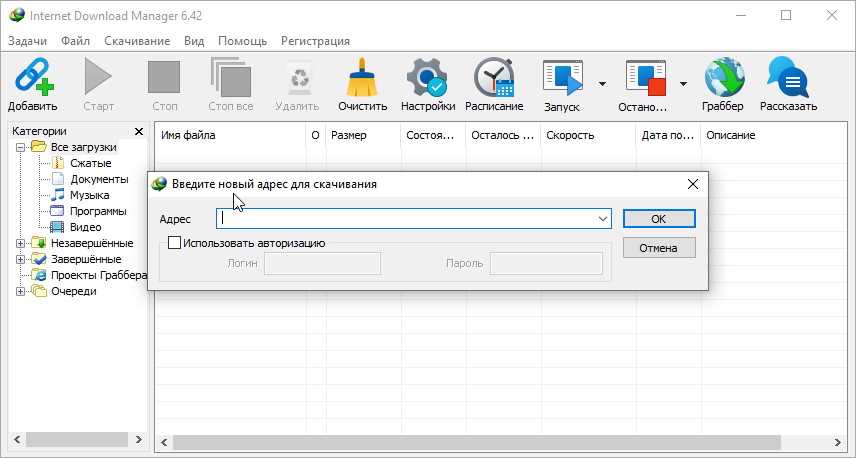
Task: Enable Использовать авторизацию checkbox
Action: click(x=174, y=243)
